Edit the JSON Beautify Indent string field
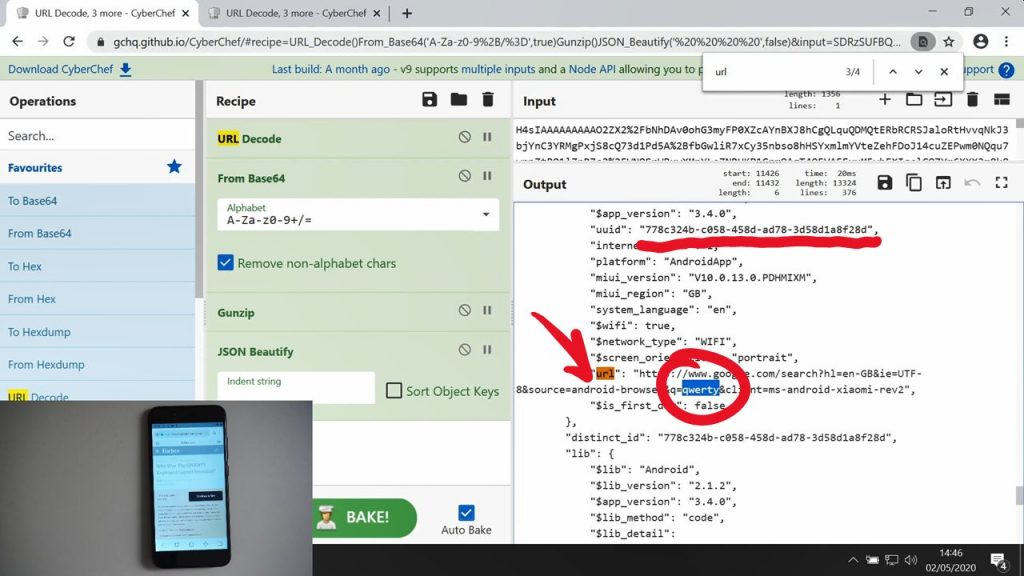 point(296,388)
